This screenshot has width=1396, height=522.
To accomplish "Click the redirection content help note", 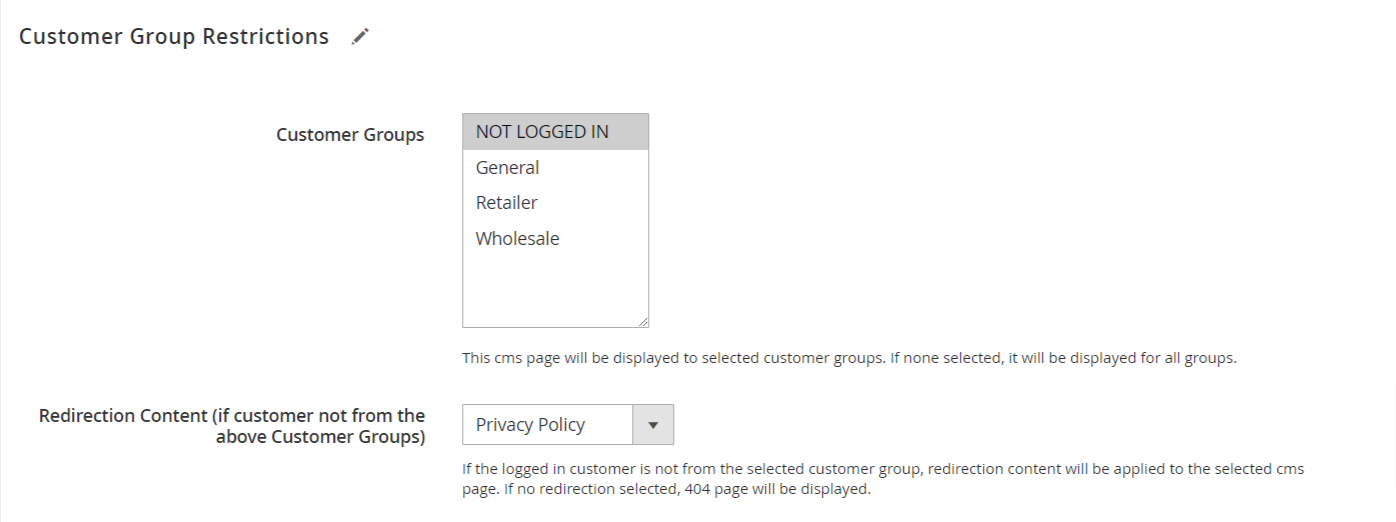I will point(883,479).
